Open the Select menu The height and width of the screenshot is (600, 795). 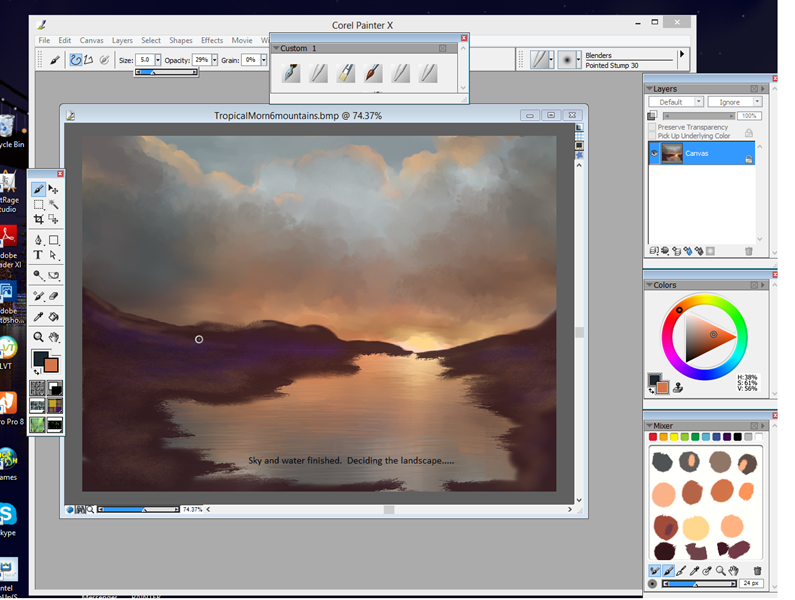(151, 40)
